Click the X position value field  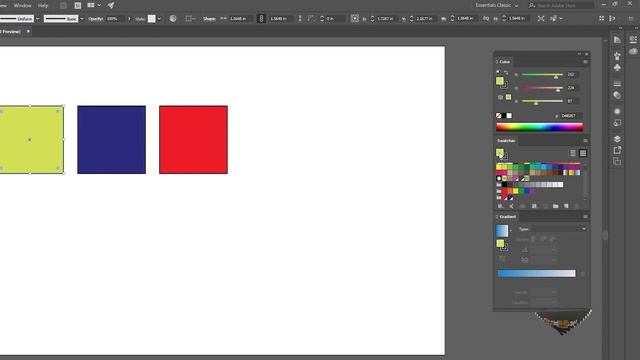(386, 19)
